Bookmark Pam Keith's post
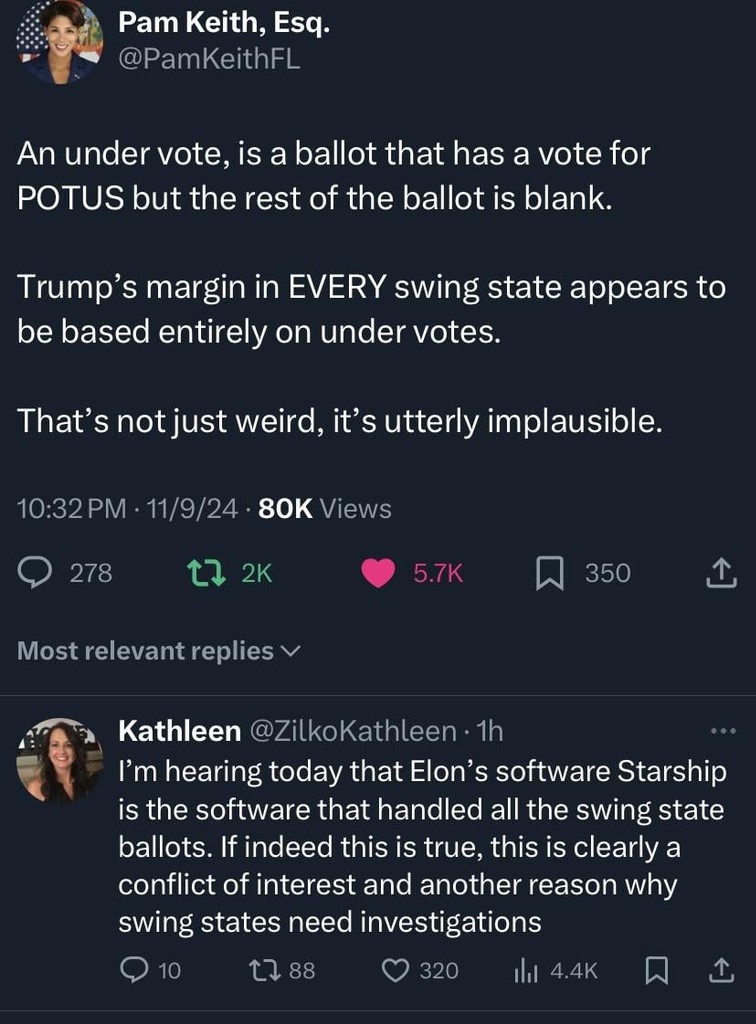Viewport: 756px width, 1024px height. click(x=547, y=573)
